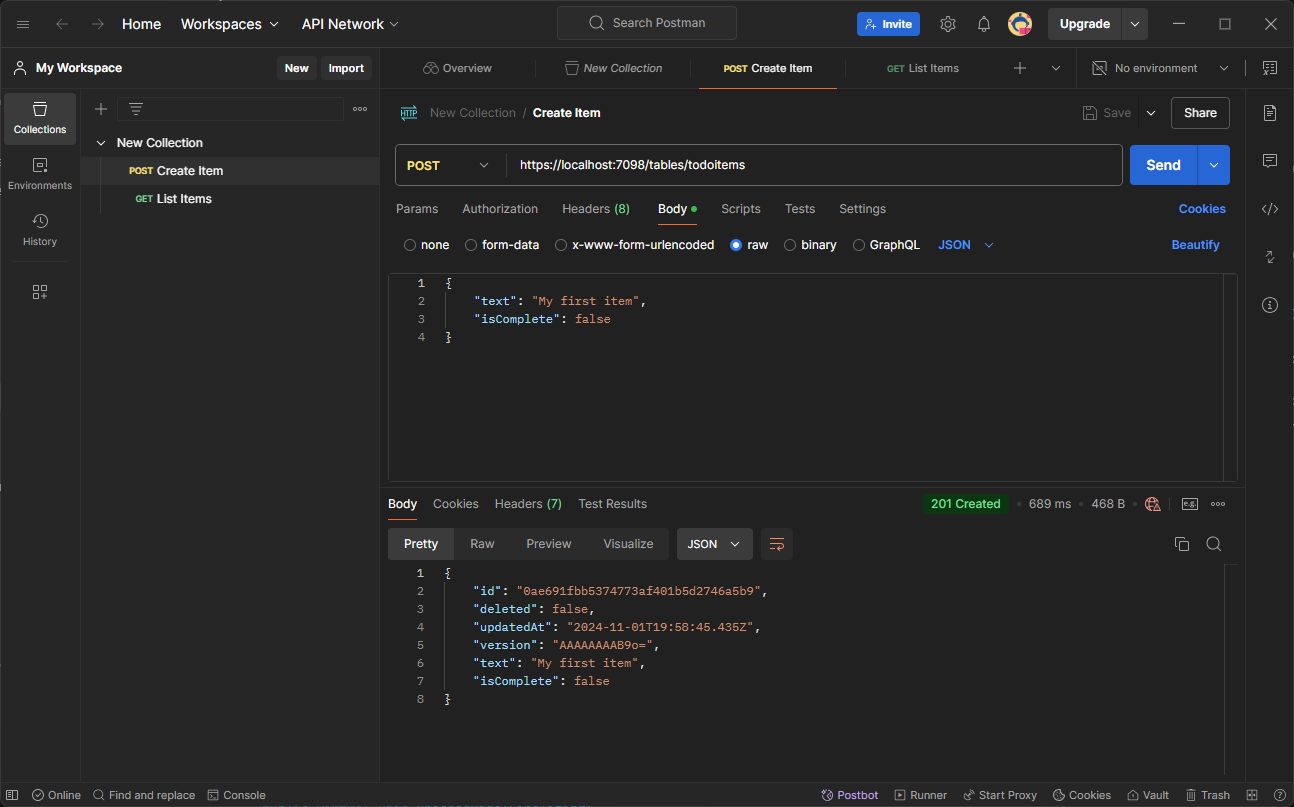1294x807 pixels.
Task: Open the configure workspace sidebar icon
Action: [40, 292]
